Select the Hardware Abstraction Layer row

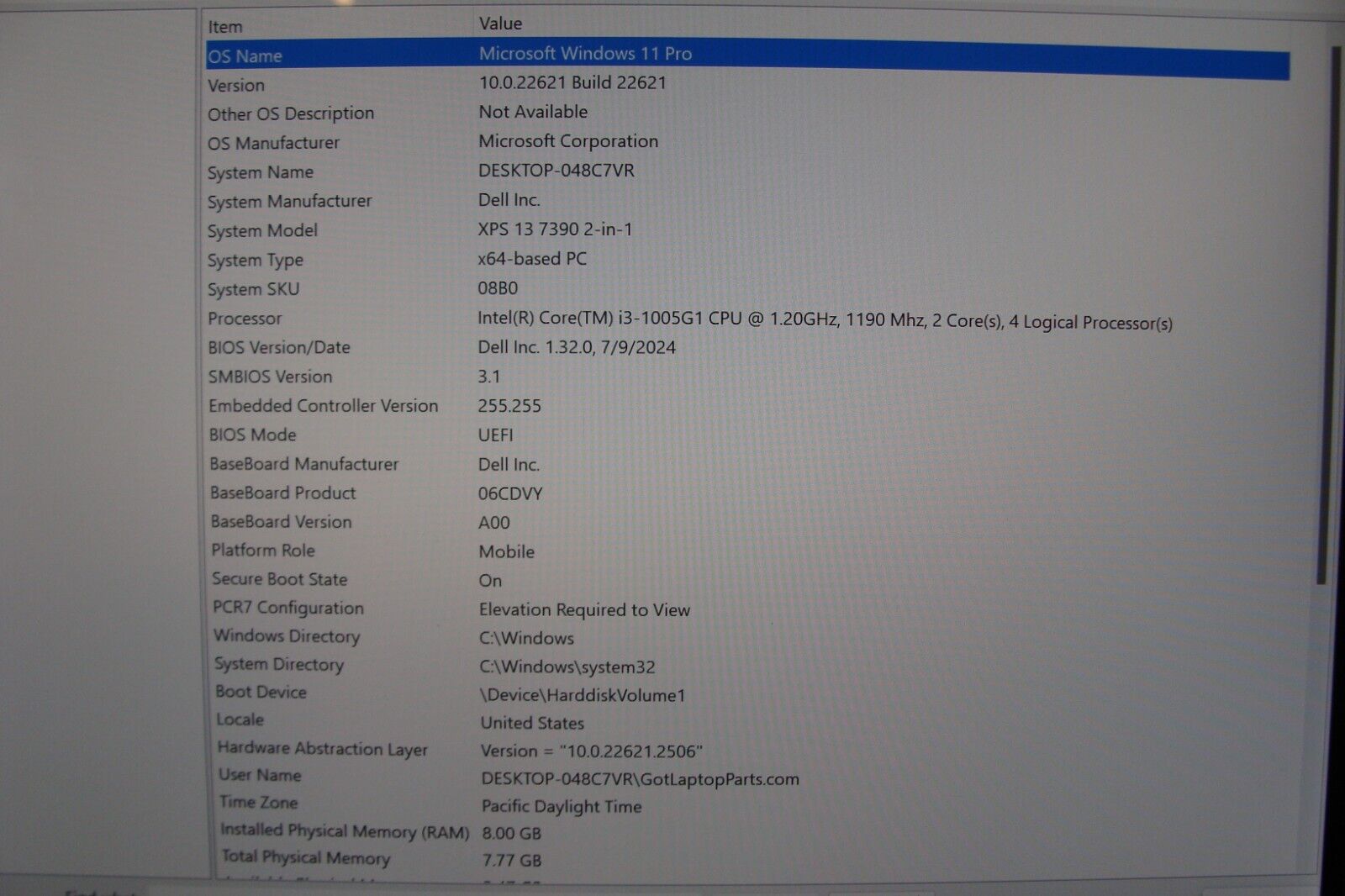click(323, 749)
